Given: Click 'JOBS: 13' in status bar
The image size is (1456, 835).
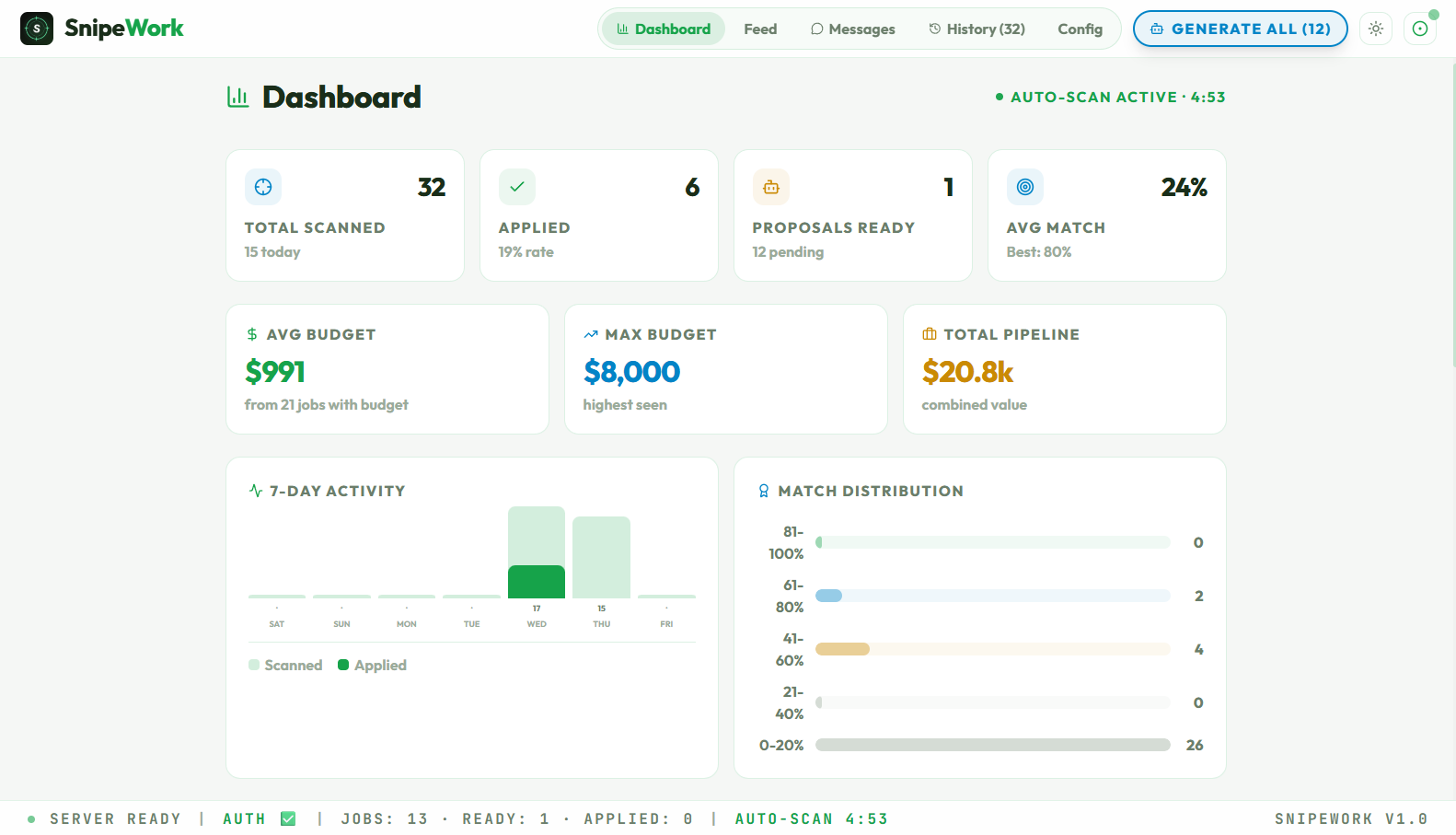Looking at the screenshot, I should [x=385, y=818].
